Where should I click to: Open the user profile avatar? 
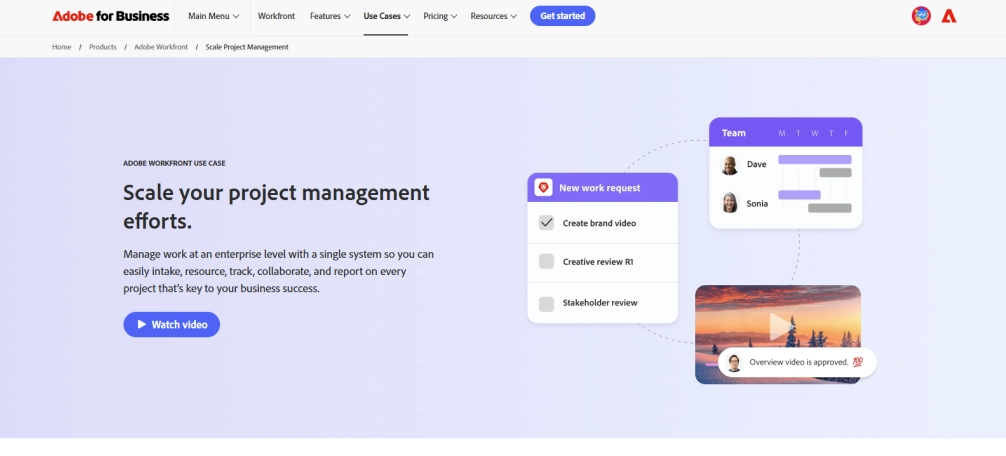(x=921, y=16)
